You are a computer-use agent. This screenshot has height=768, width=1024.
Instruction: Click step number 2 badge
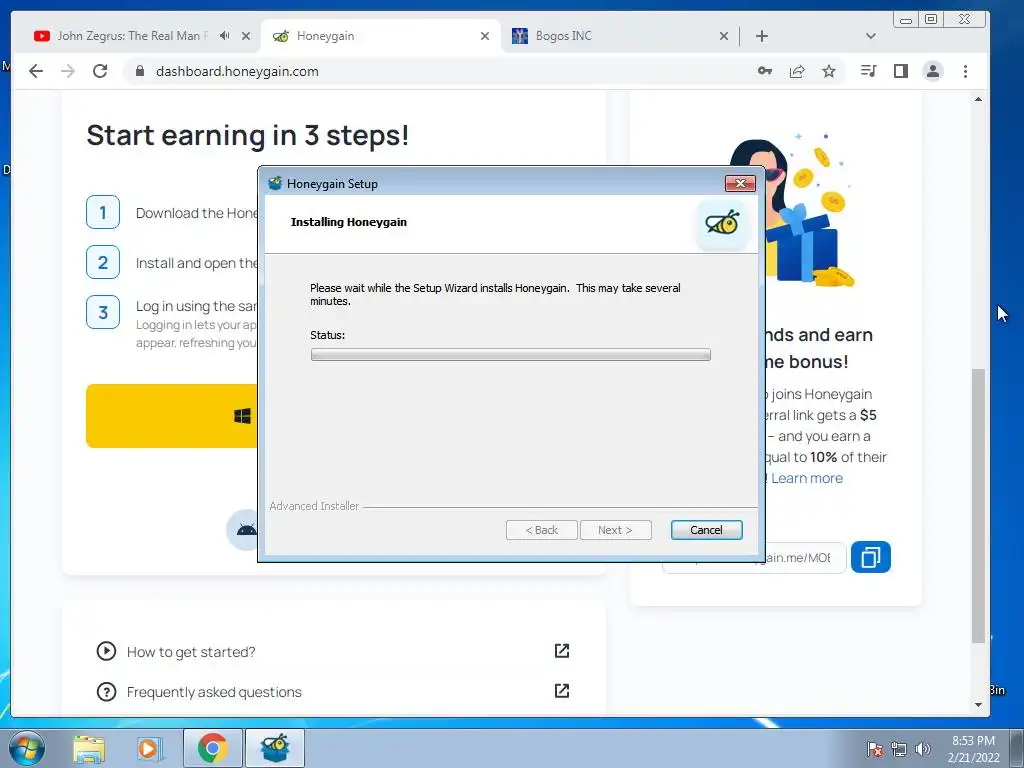pyautogui.click(x=103, y=263)
